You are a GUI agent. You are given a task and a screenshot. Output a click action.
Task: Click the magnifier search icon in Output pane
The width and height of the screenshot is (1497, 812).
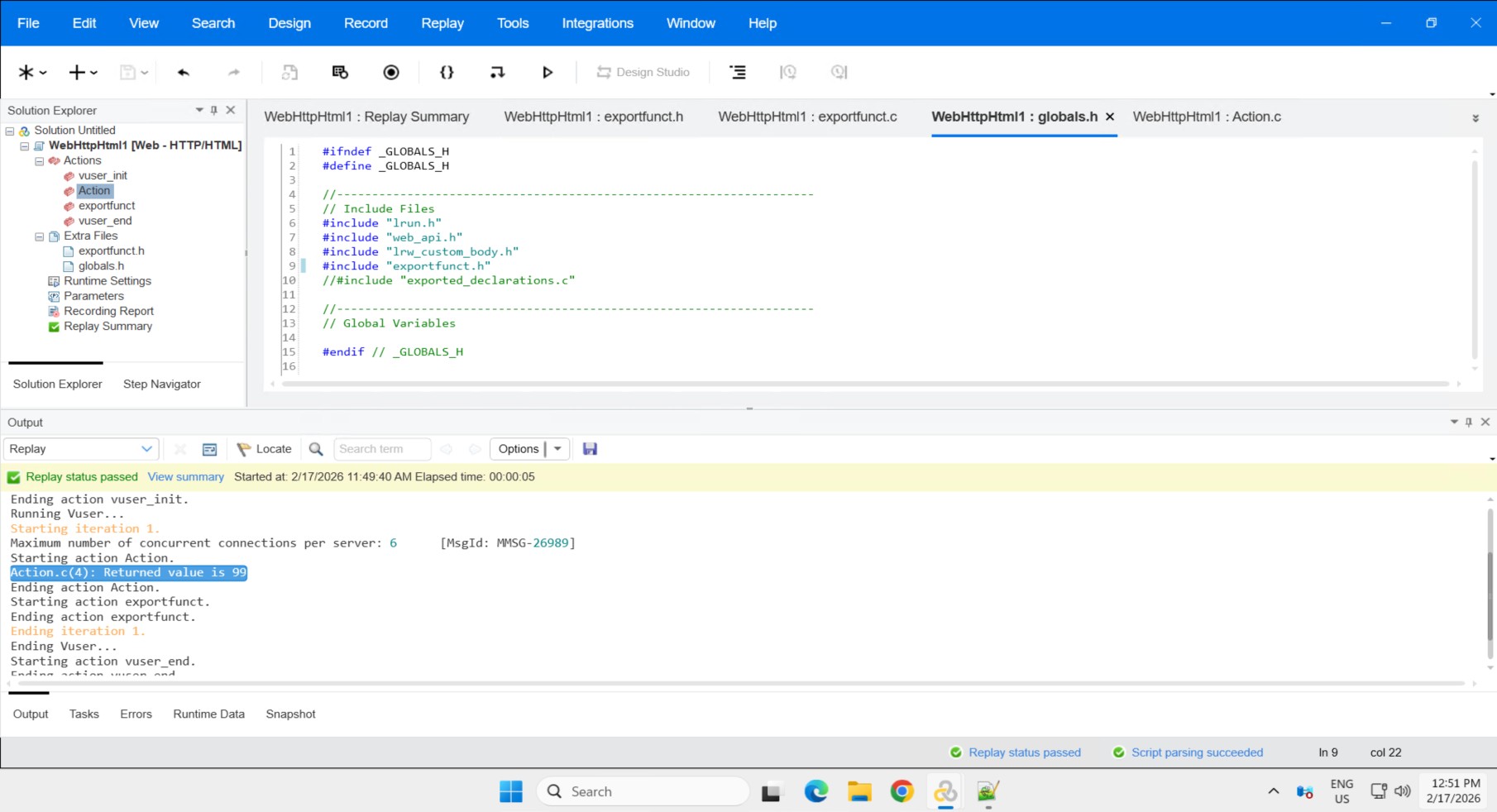(316, 449)
